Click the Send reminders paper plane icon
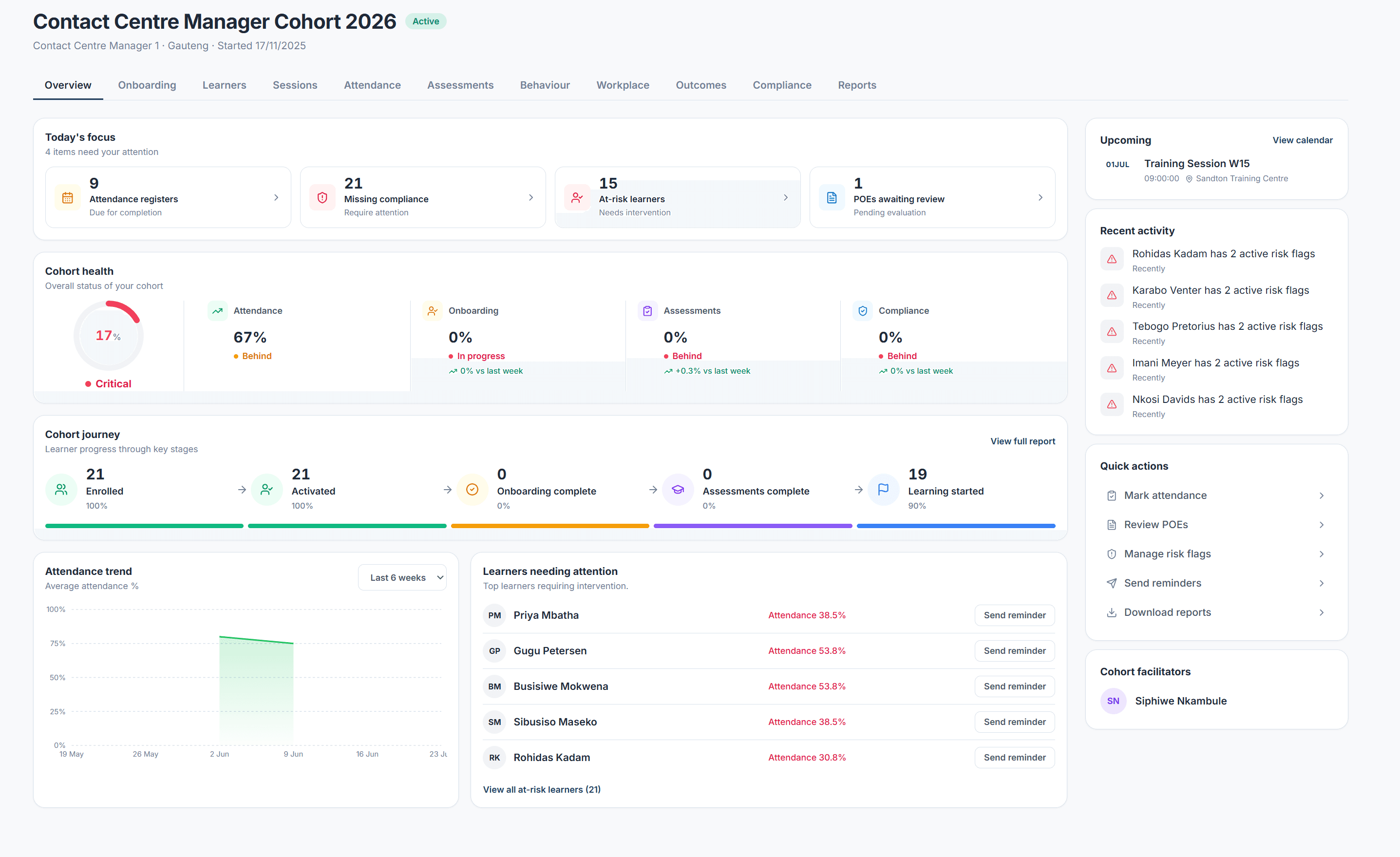Image resolution: width=1400 pixels, height=857 pixels. point(1112,583)
